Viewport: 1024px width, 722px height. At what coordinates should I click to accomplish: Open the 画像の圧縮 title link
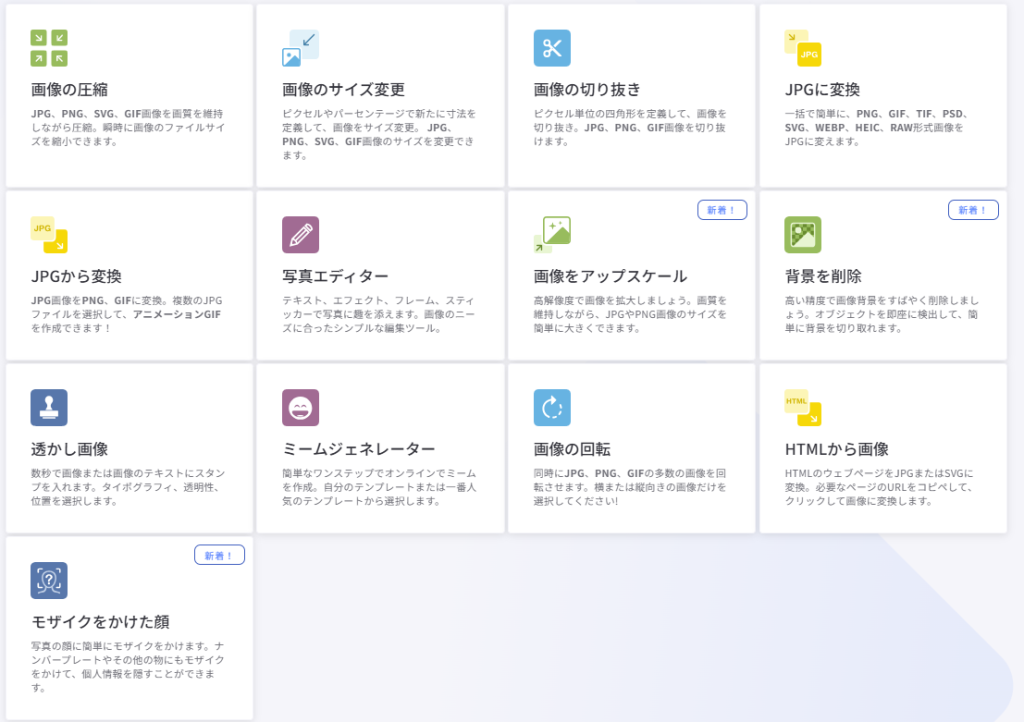coord(70,90)
